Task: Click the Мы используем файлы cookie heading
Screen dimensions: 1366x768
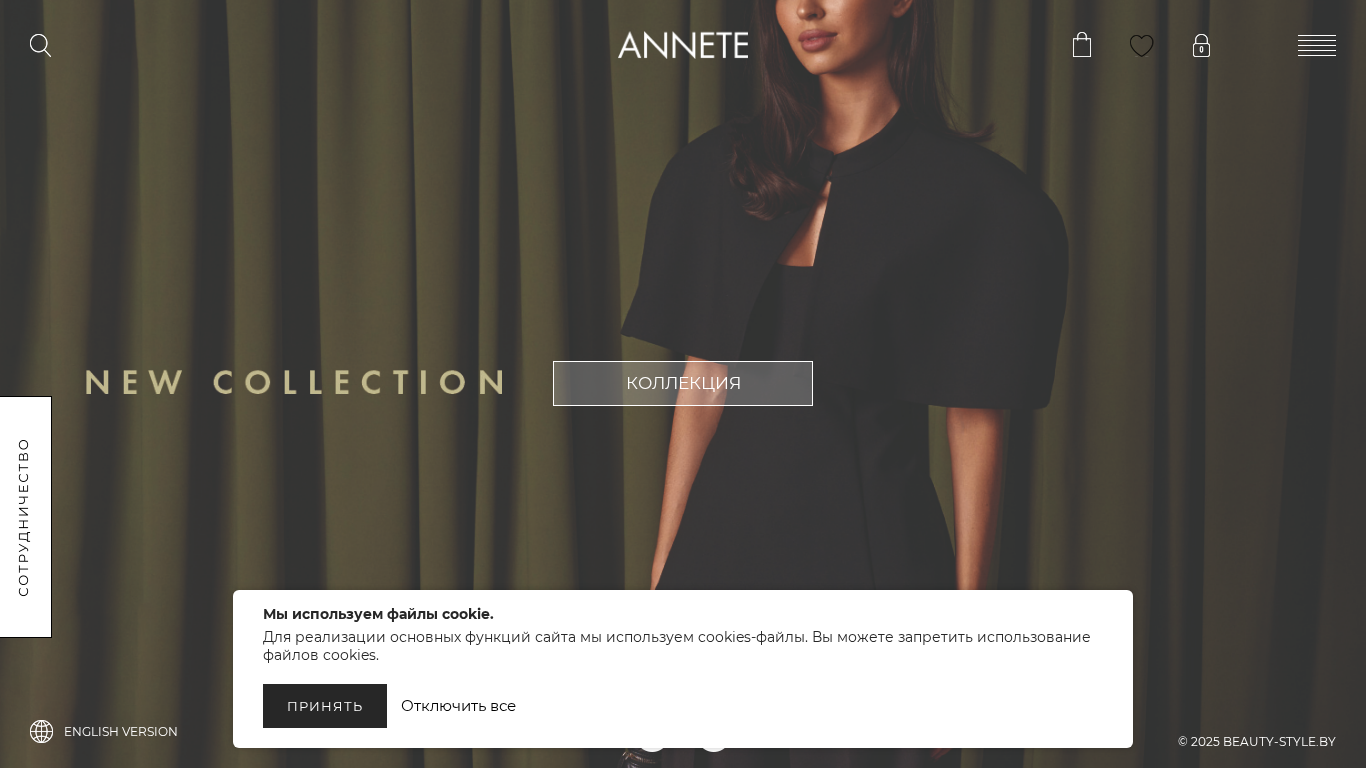Action: (378, 614)
